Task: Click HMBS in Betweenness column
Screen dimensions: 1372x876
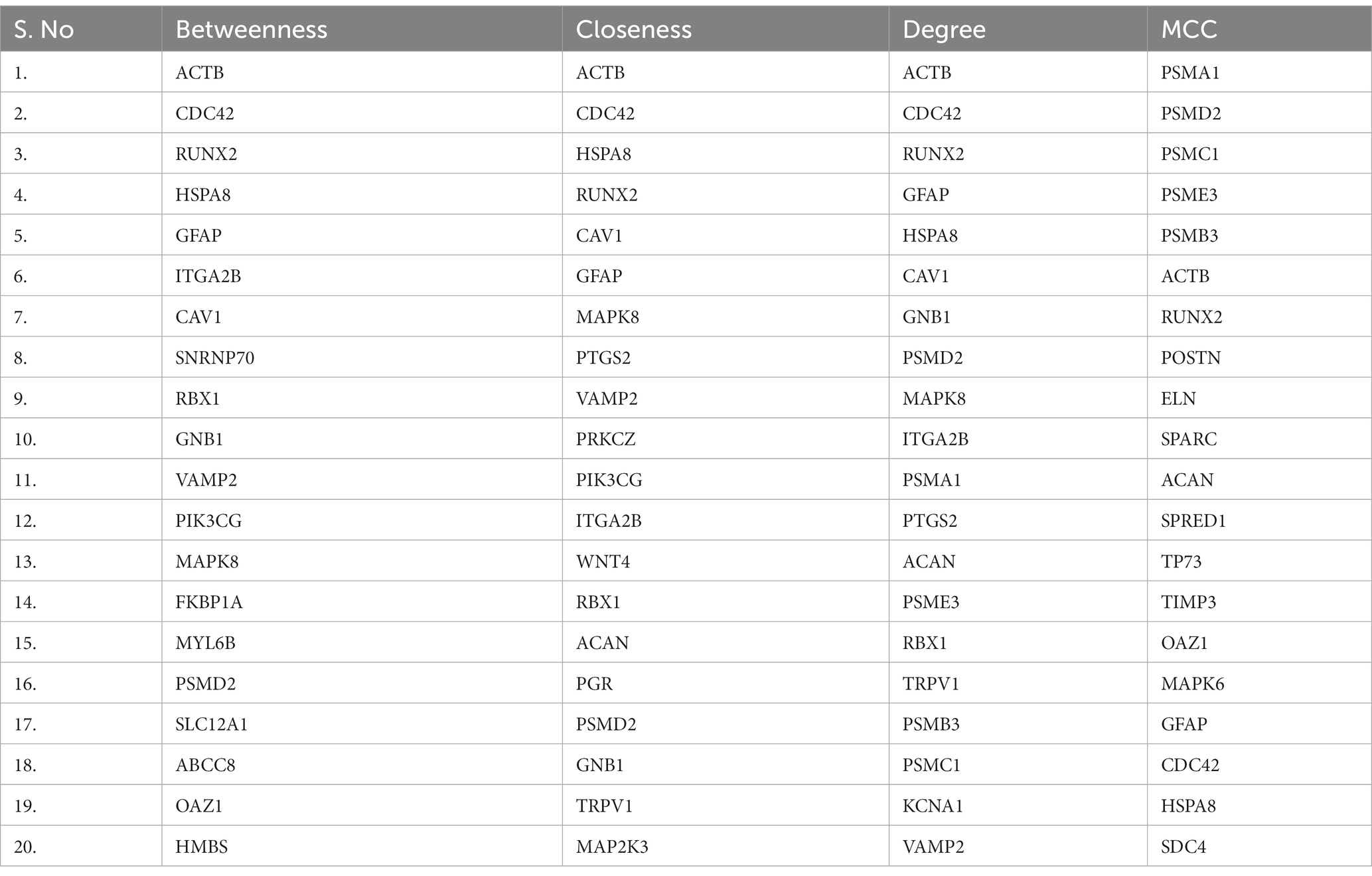Action: point(202,847)
